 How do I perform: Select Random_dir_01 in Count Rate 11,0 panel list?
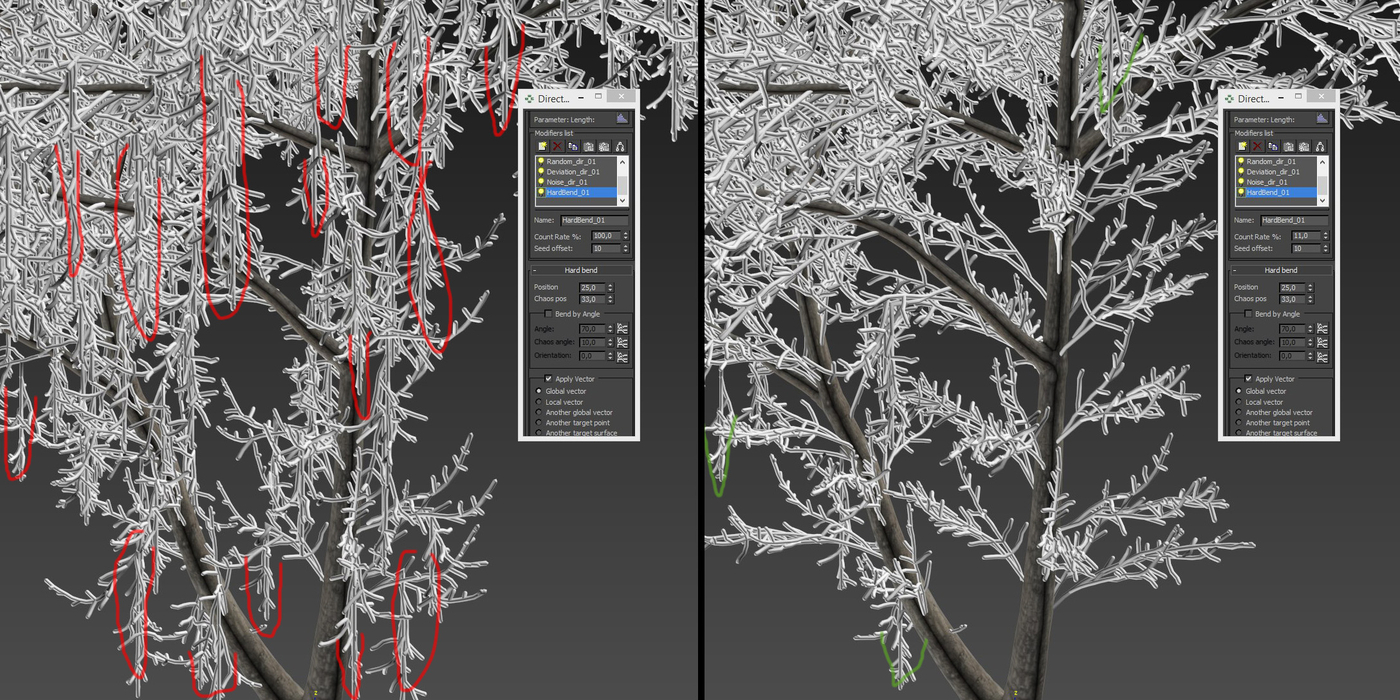pos(1271,161)
